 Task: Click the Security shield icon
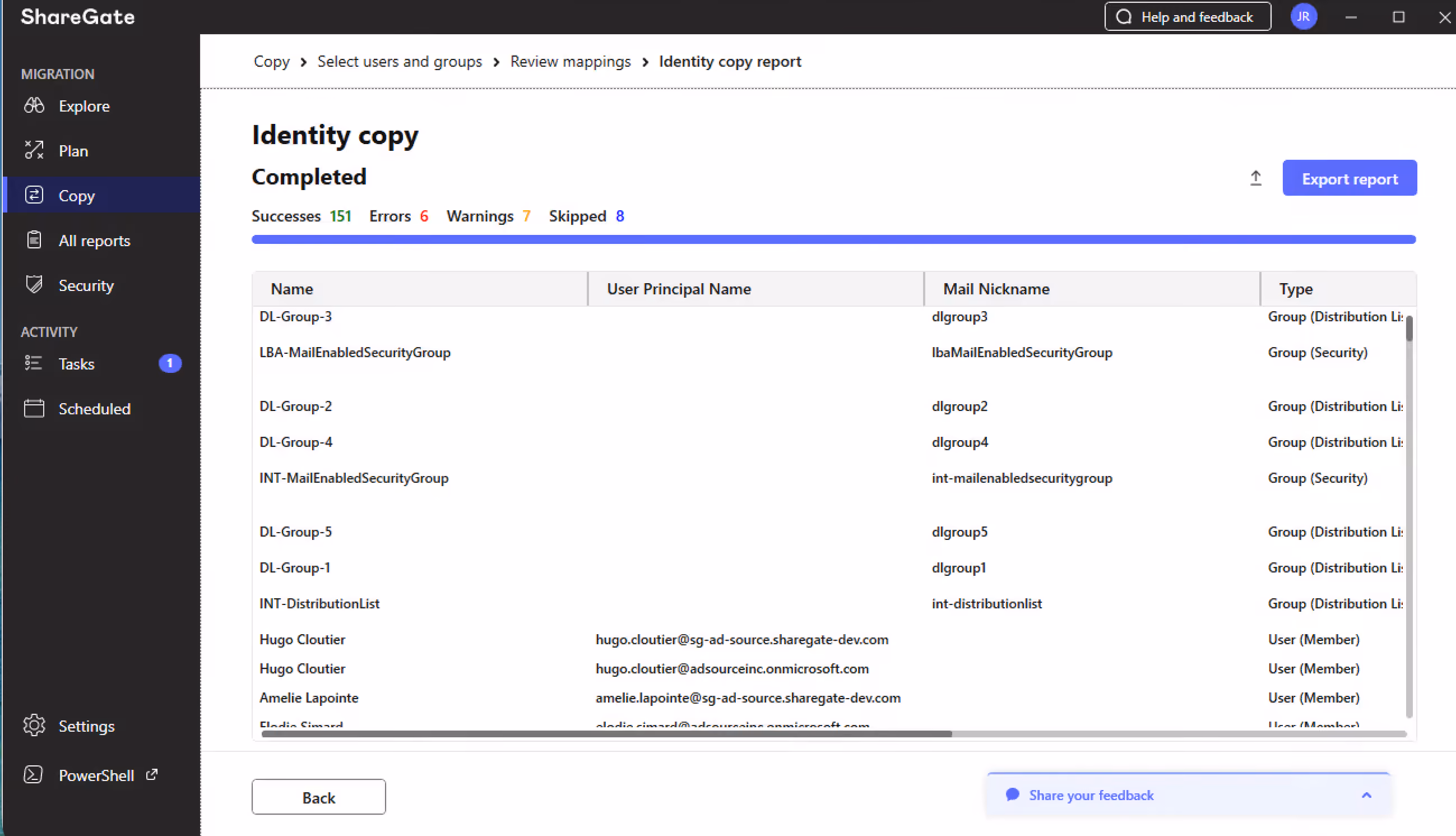[34, 285]
